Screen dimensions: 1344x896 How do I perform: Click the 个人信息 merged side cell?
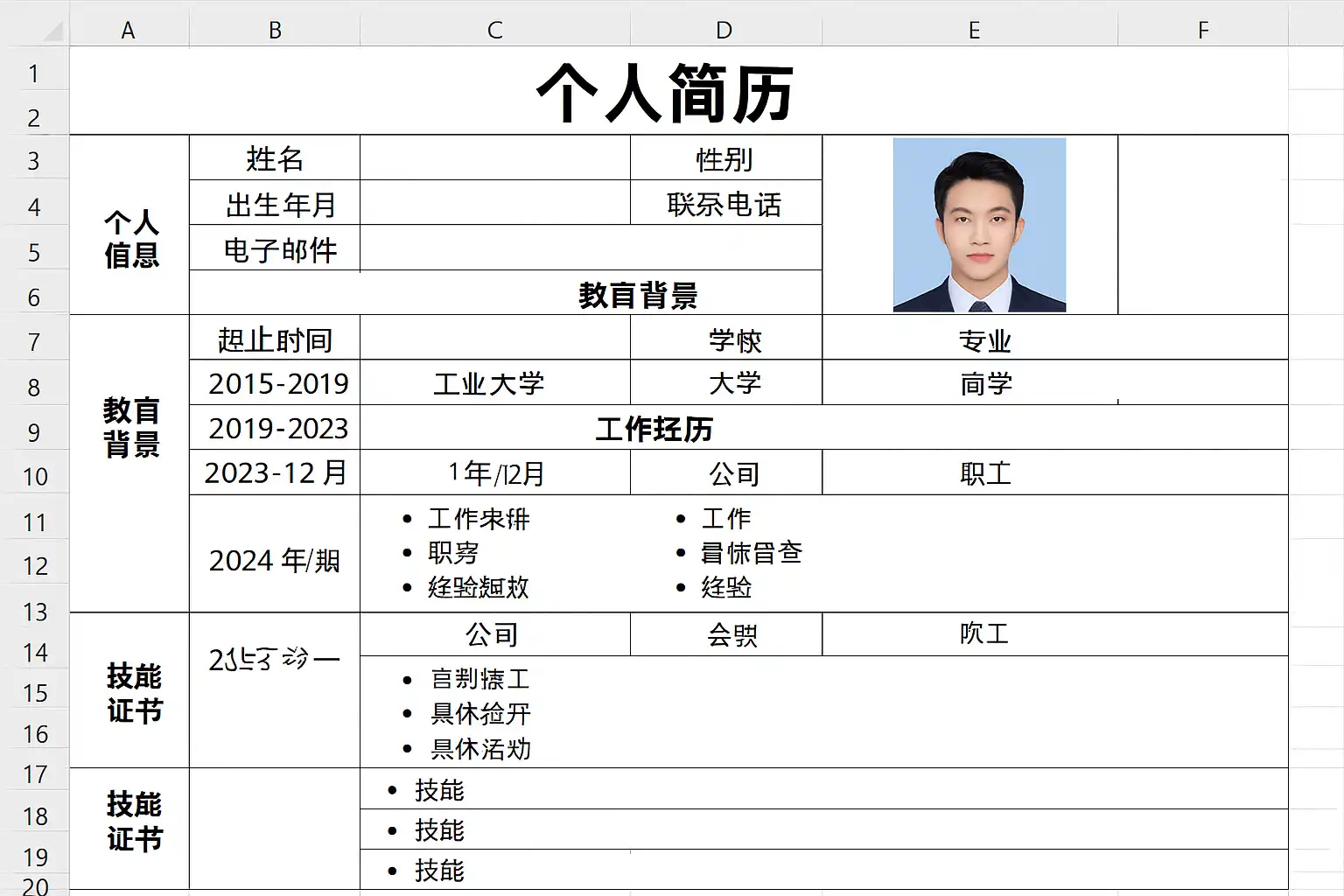pyautogui.click(x=129, y=225)
